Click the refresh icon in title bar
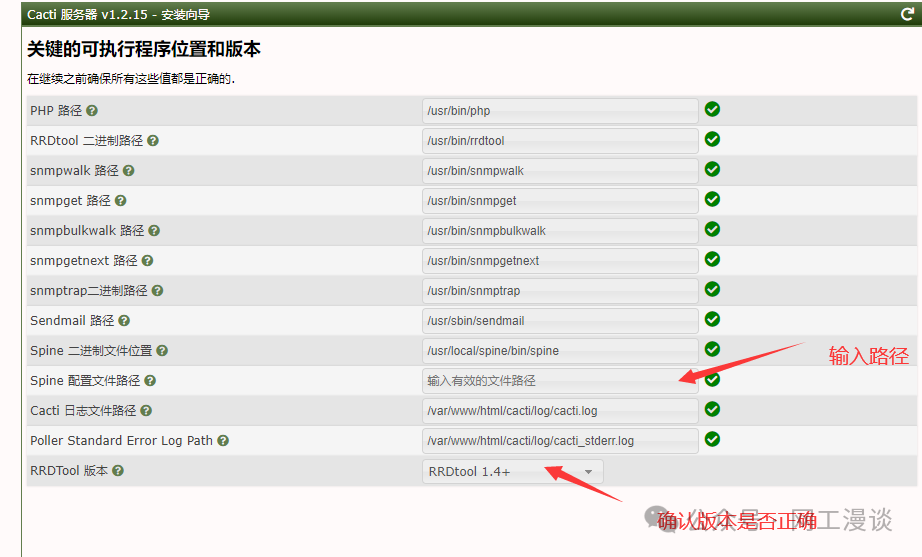Screen dimensions: 922x557 907,14
